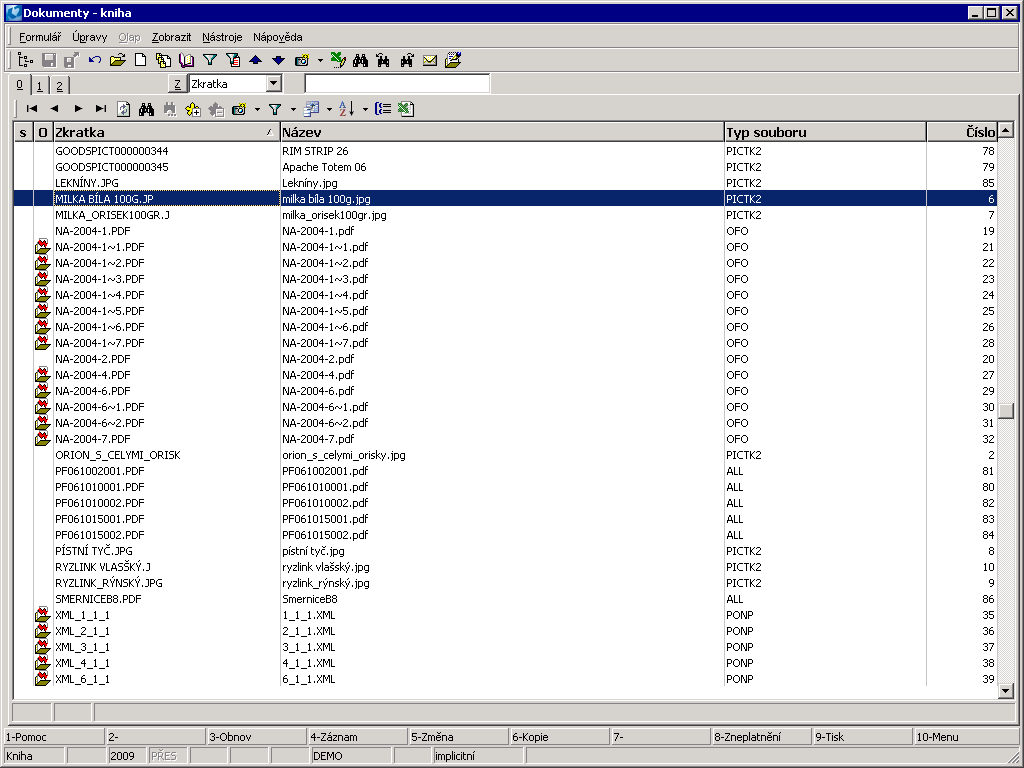Click the search input field next to Zkratka
The width and height of the screenshot is (1024, 768).
click(397, 84)
